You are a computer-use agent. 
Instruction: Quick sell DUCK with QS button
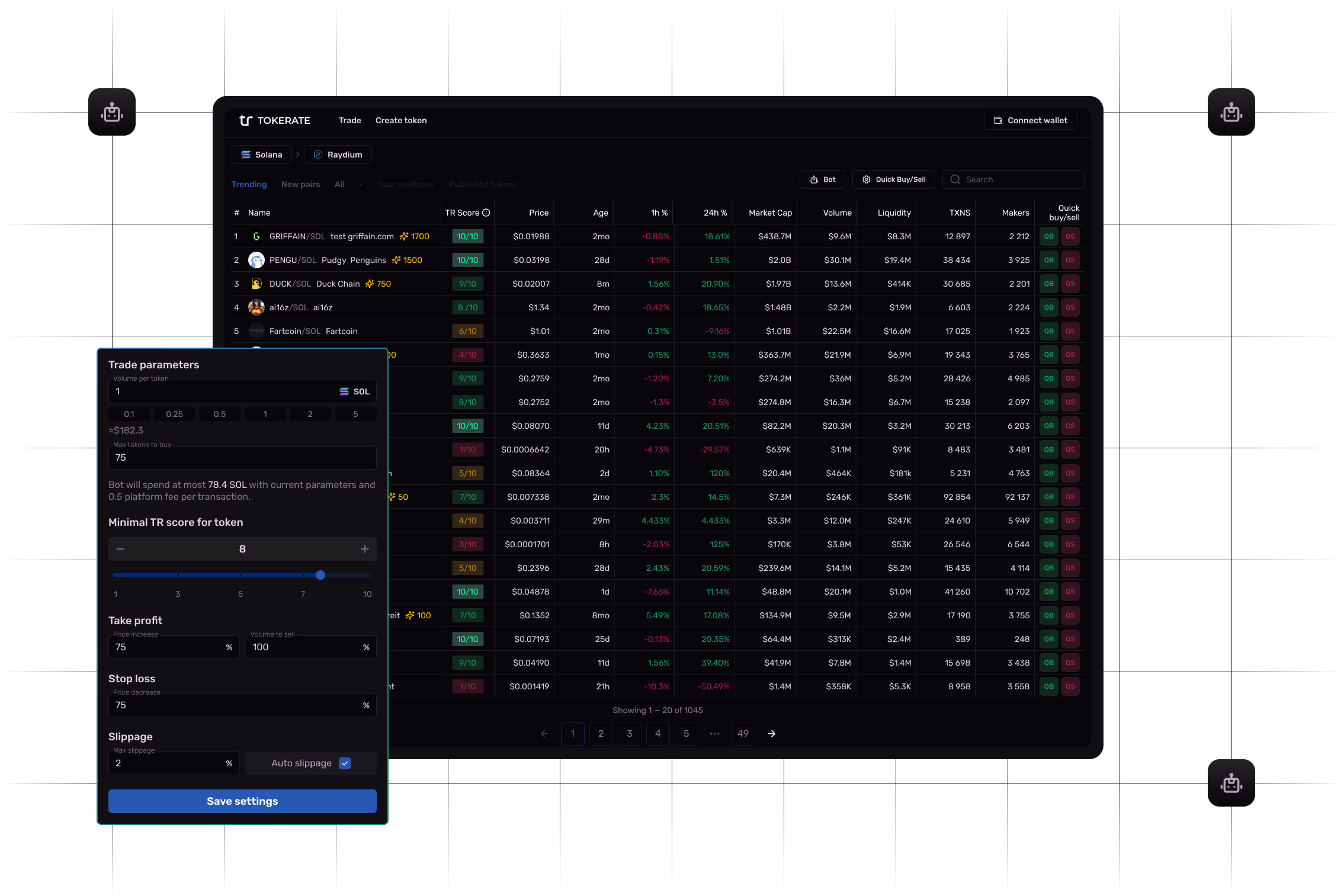coord(1070,284)
